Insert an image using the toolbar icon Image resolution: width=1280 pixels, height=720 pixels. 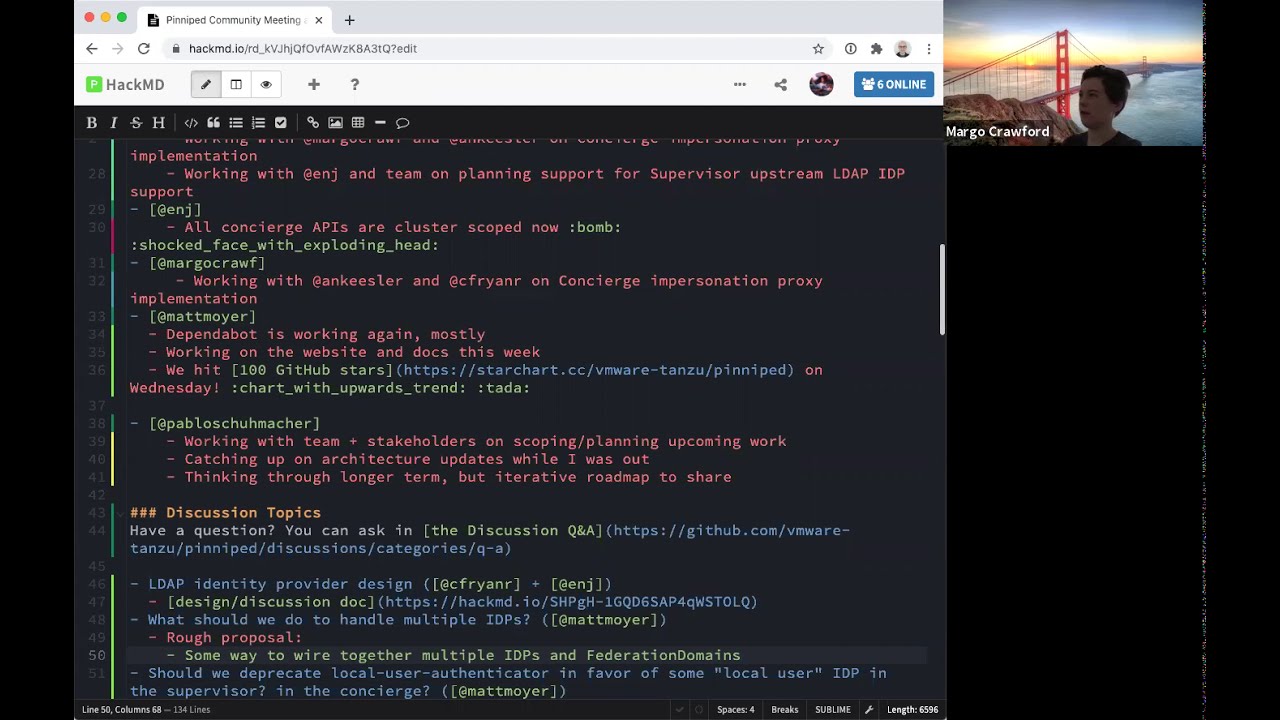point(335,123)
